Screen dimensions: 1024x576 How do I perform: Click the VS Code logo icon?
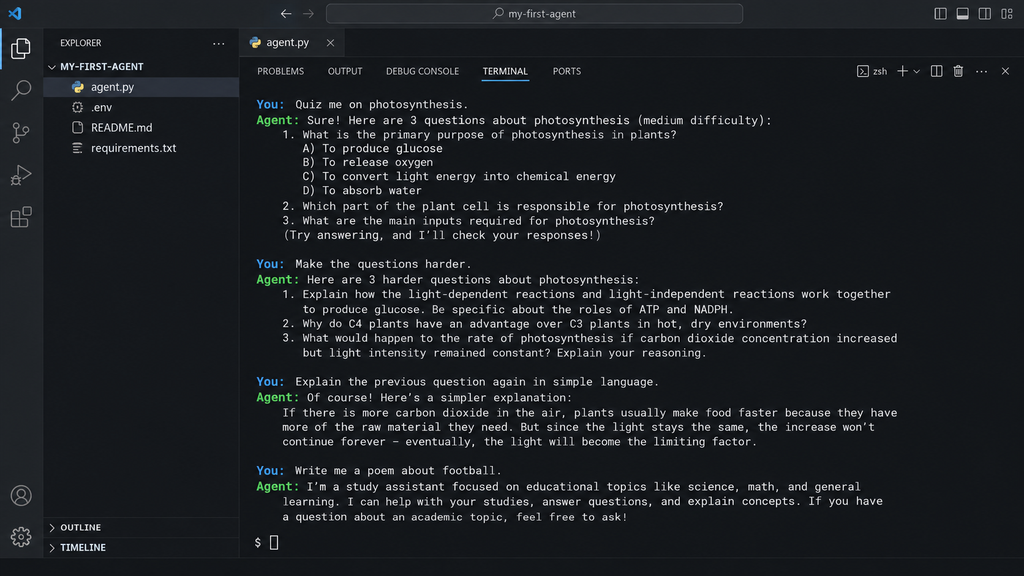tap(14, 13)
